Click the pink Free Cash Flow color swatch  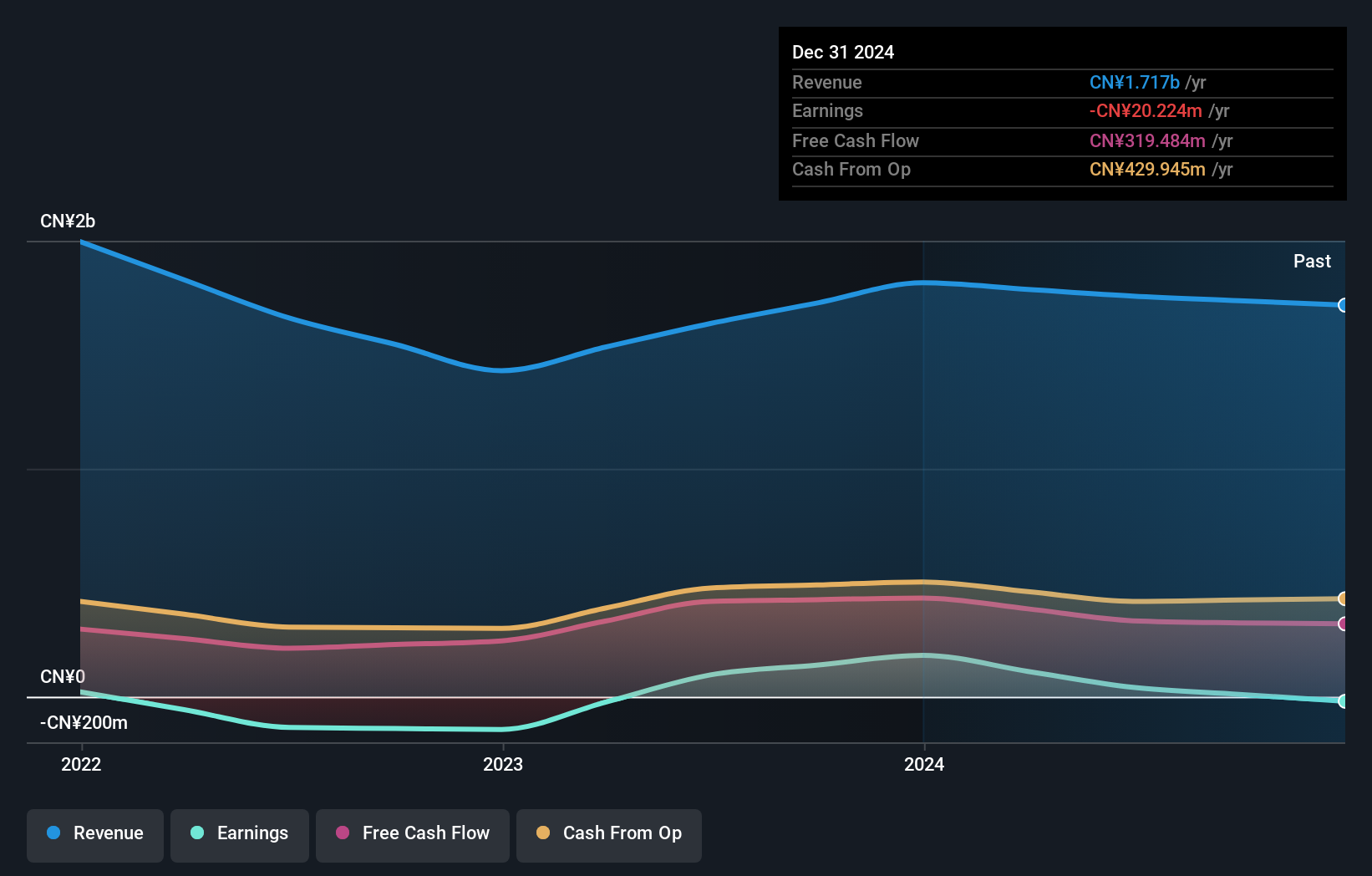[341, 833]
